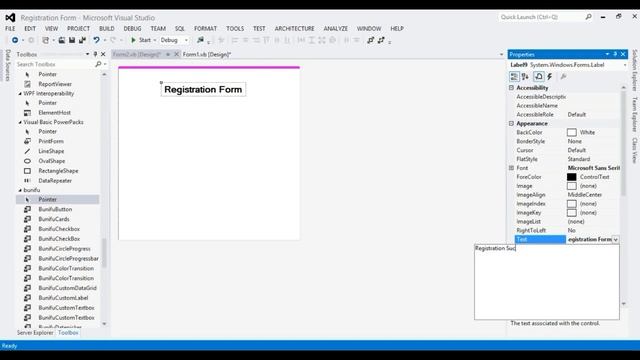Image resolution: width=640 pixels, height=360 pixels.
Task: Open the ARCHITECTURE menu
Action: tap(294, 29)
